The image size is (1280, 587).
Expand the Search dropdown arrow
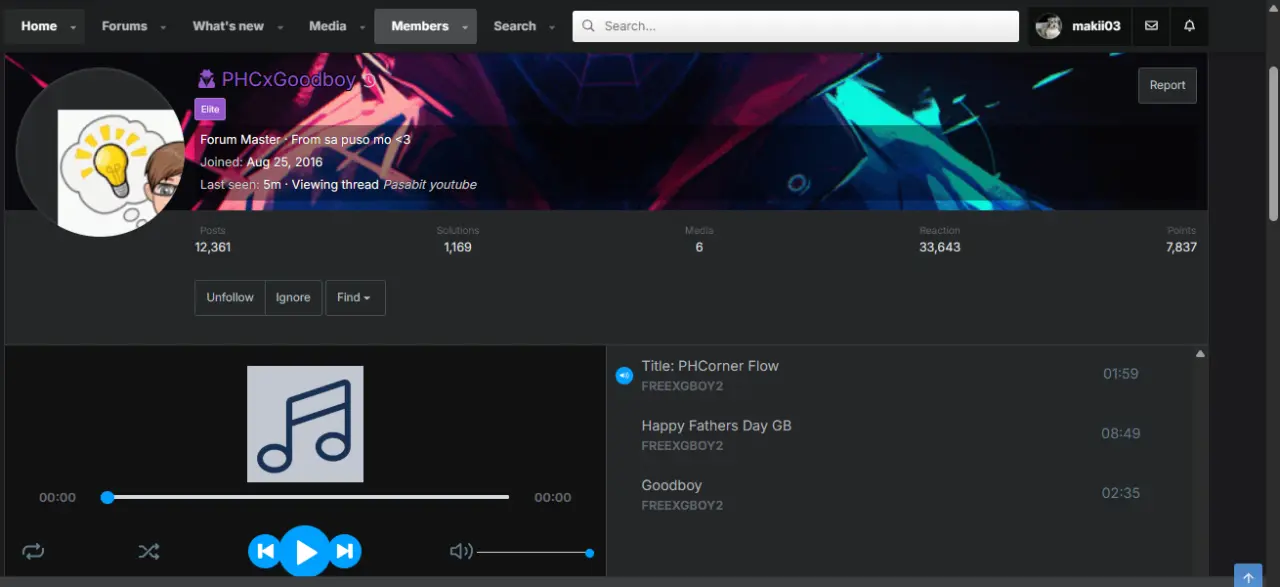click(552, 27)
